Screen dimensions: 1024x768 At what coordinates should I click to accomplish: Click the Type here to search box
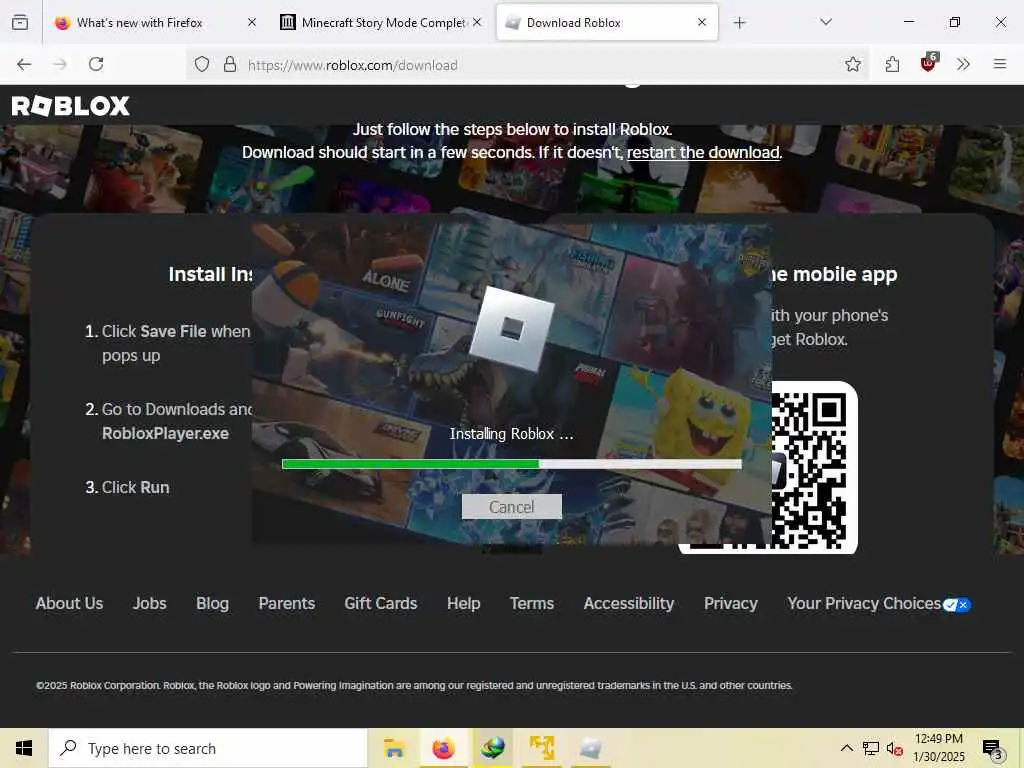[208, 748]
